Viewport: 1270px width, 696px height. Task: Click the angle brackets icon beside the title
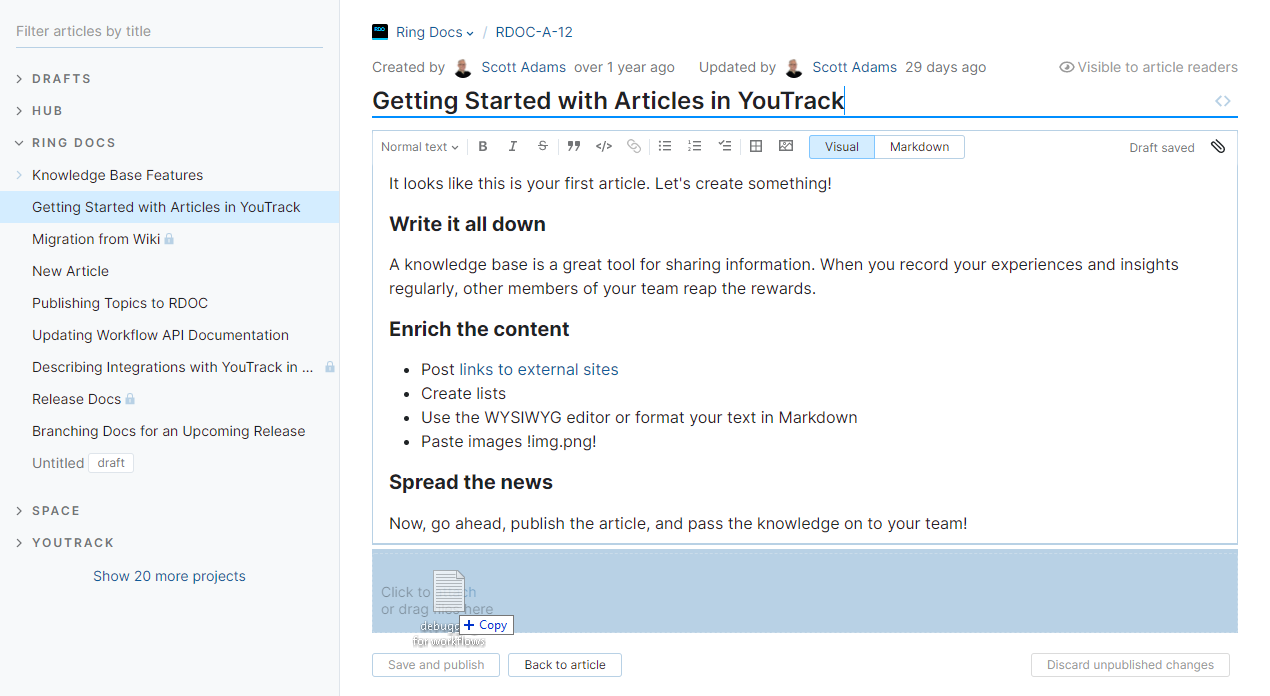tap(1223, 101)
